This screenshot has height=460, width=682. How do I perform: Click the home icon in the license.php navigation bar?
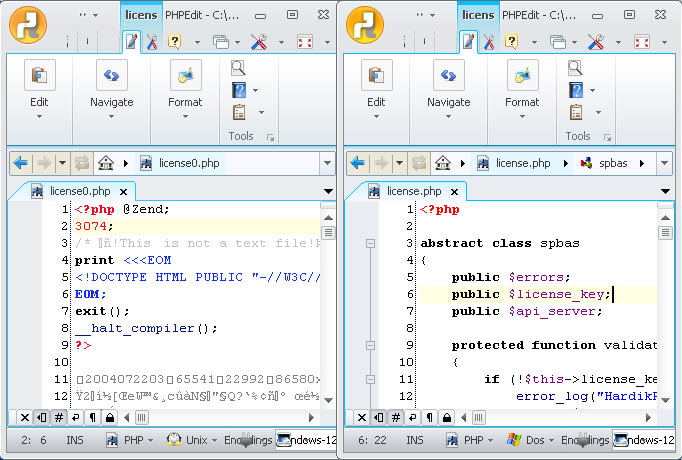(x=443, y=163)
